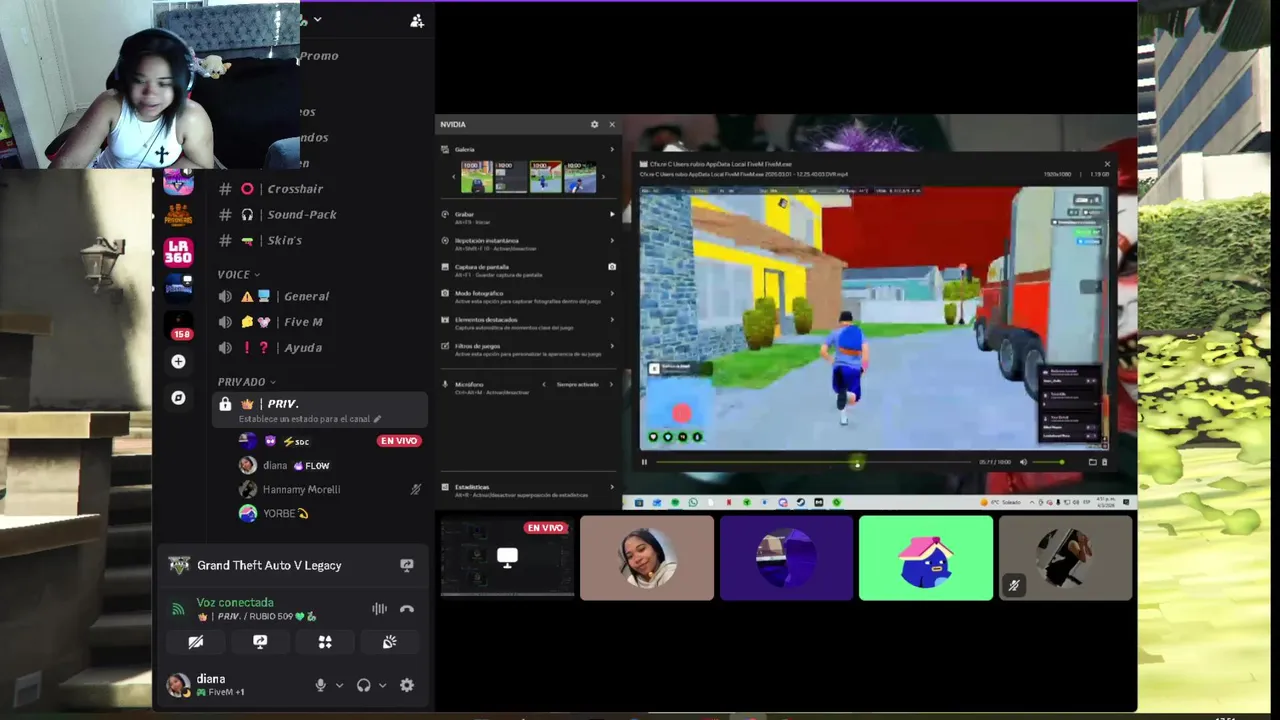Share your screen from voice panel
This screenshot has height=720, width=1280.
point(260,642)
